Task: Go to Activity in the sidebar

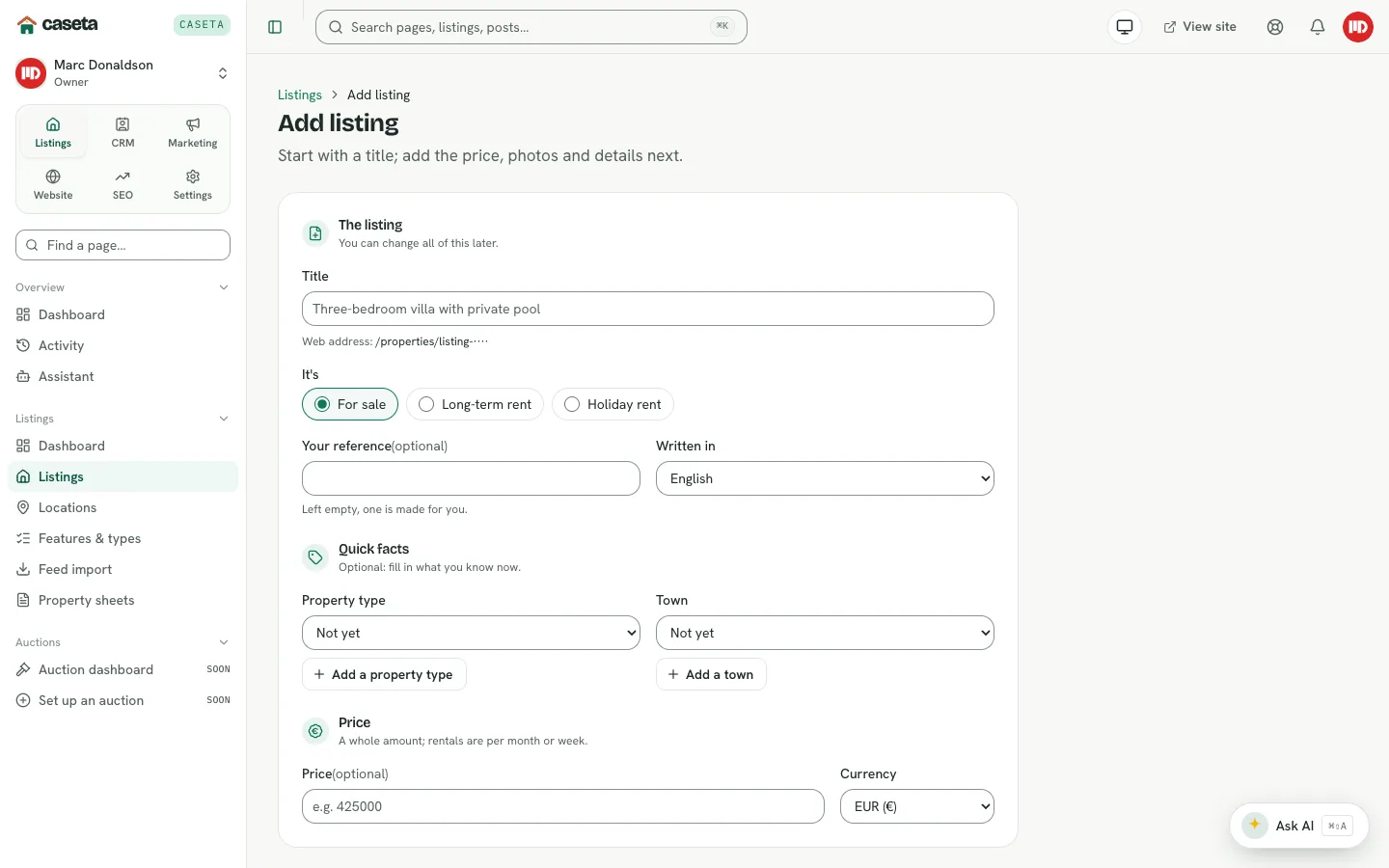Action: click(x=123, y=345)
